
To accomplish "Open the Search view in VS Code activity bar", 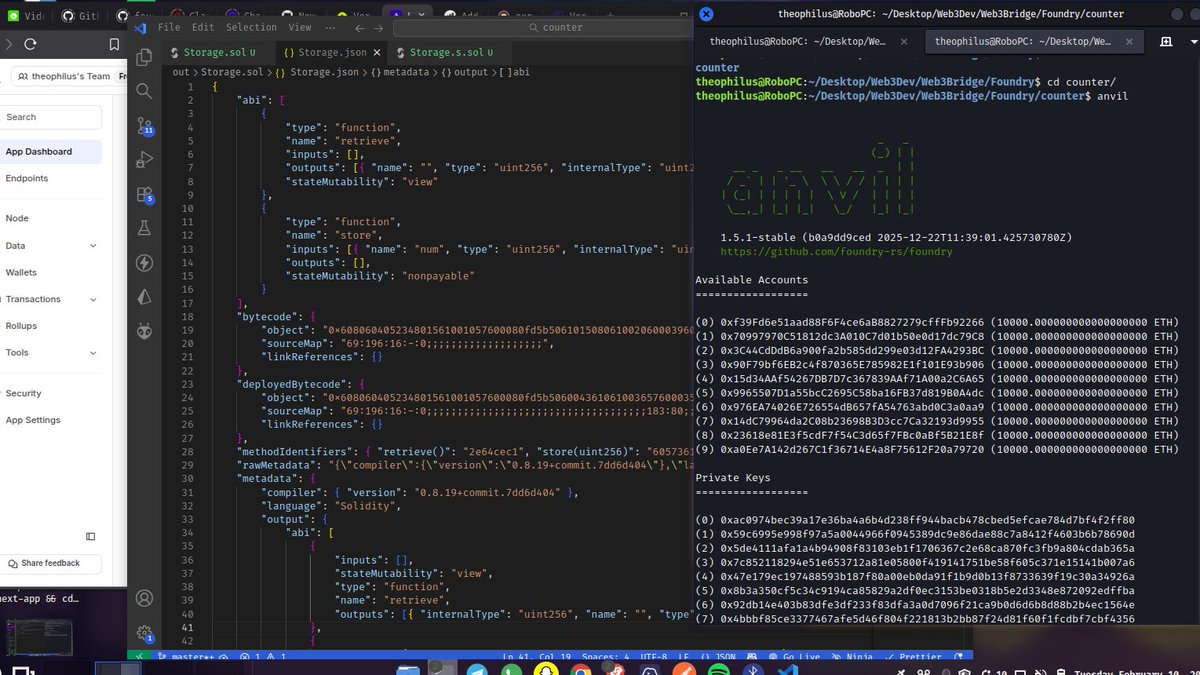I will pyautogui.click(x=144, y=91).
